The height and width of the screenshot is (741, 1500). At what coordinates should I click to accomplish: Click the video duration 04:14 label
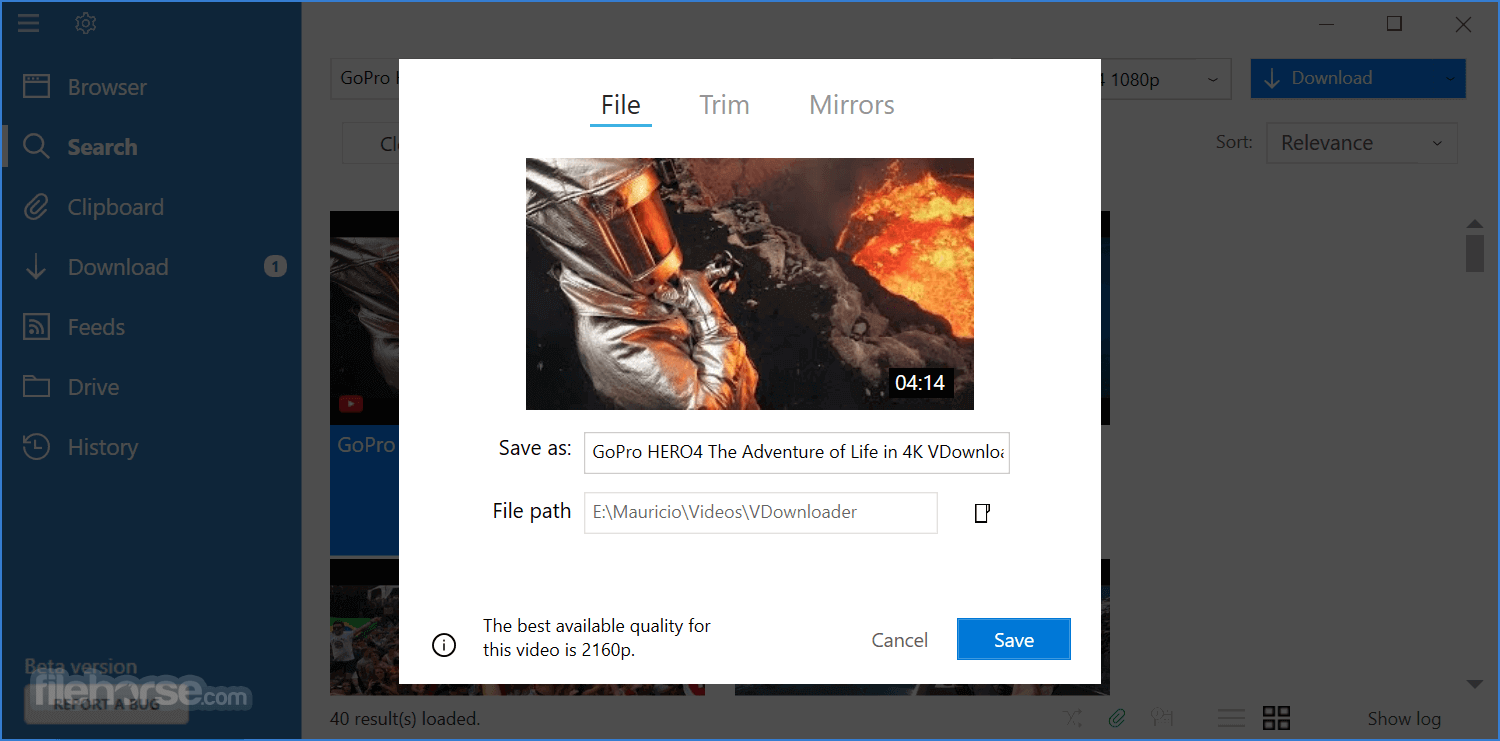920,382
